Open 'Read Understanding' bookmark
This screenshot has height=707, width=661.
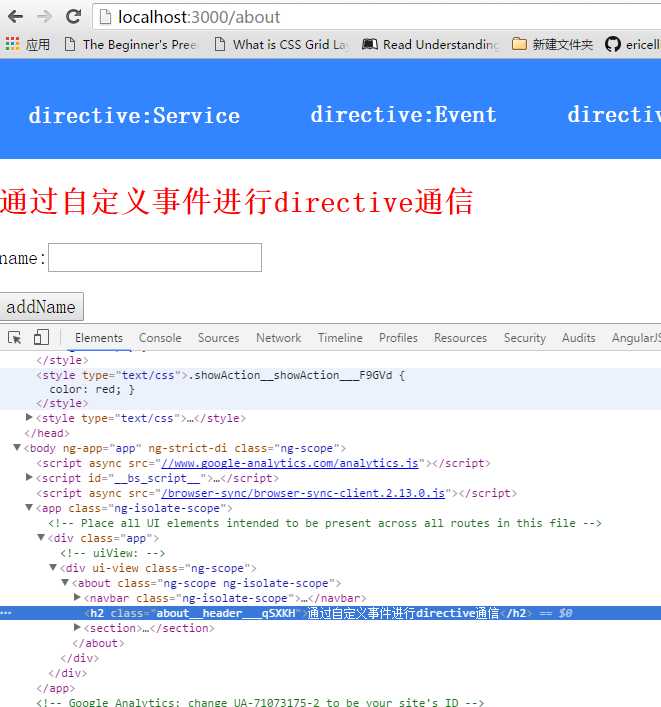pyautogui.click(x=431, y=44)
